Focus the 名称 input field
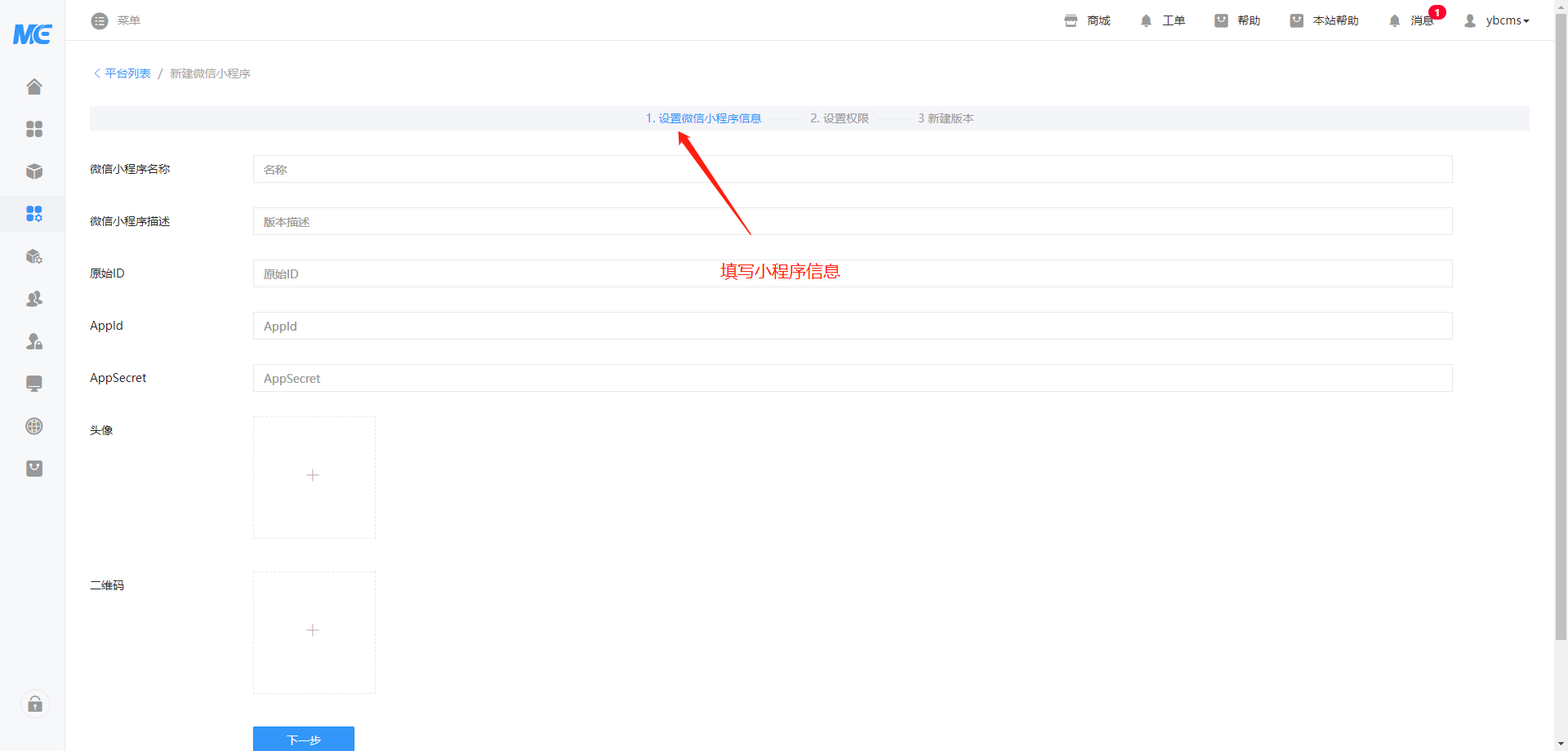The width and height of the screenshot is (1568, 751). [x=853, y=169]
